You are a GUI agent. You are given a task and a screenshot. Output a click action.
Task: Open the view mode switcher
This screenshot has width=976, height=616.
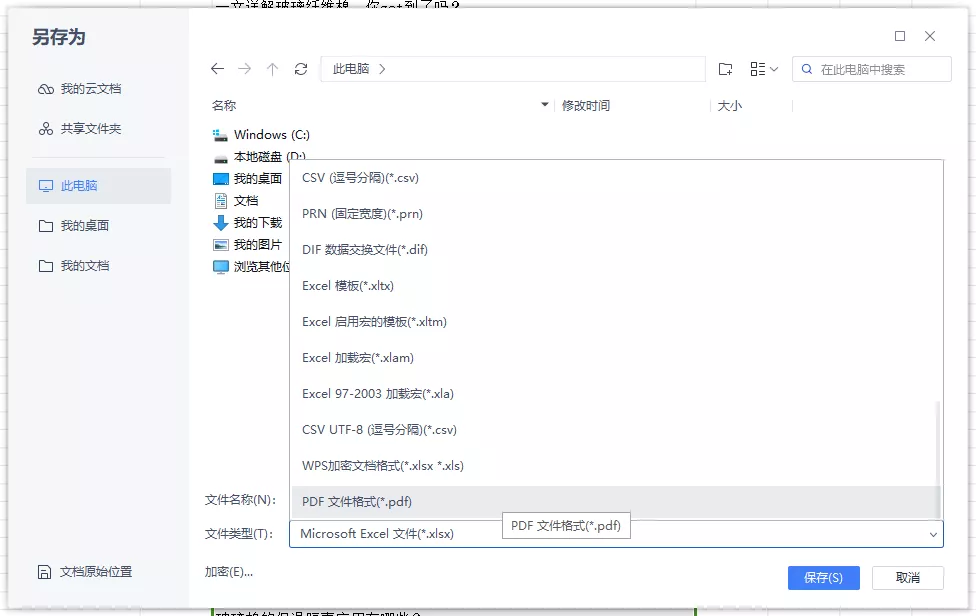click(x=764, y=69)
